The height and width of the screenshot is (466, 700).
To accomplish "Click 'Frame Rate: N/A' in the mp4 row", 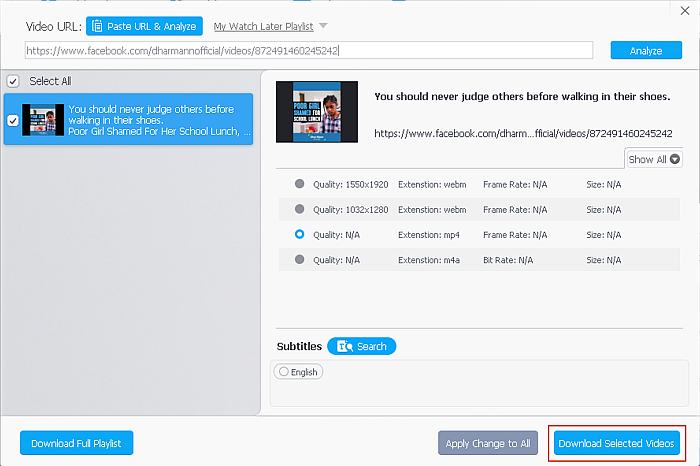I will click(515, 235).
